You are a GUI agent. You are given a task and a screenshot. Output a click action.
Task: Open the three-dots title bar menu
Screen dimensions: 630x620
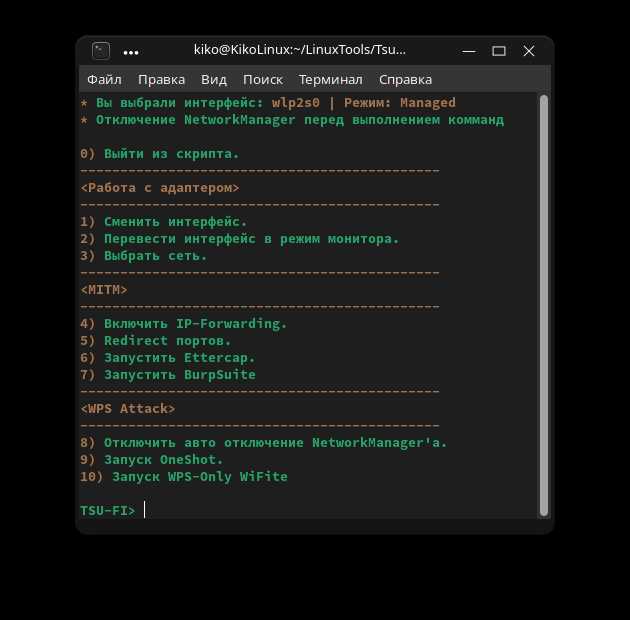pos(131,52)
